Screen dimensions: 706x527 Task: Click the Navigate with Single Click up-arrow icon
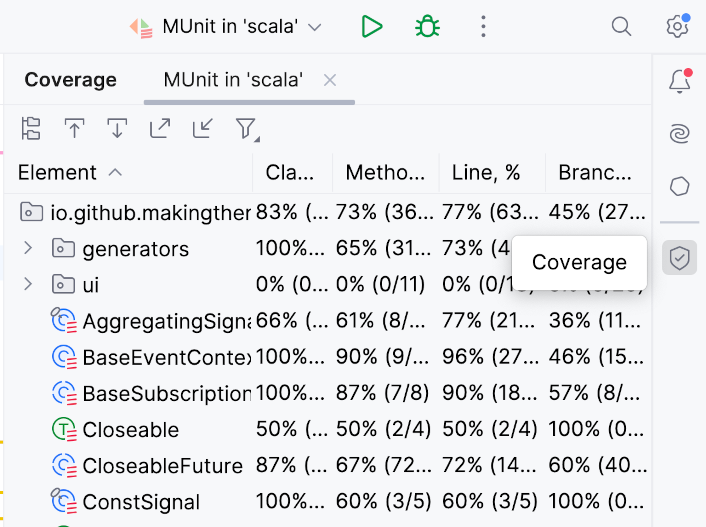coord(74,128)
